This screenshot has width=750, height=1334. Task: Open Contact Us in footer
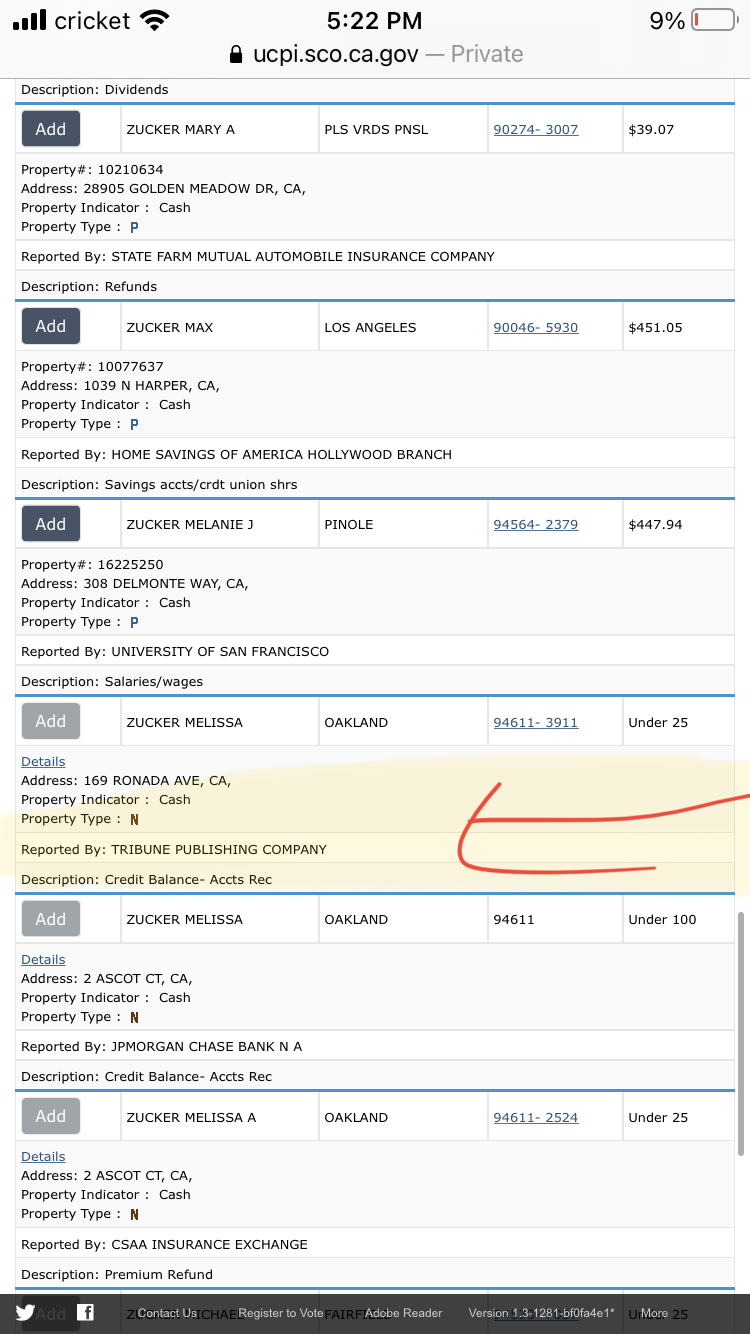click(x=167, y=1313)
